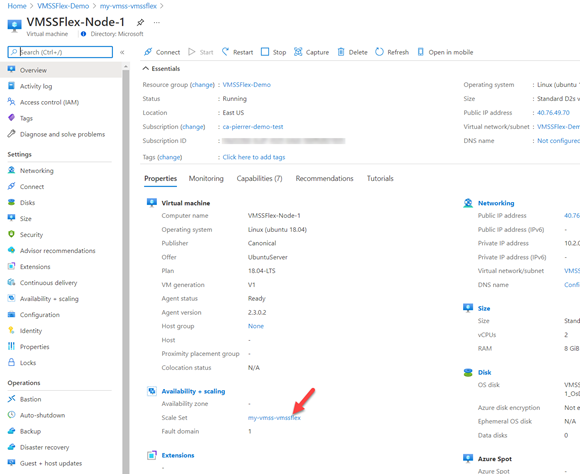This screenshot has height=474, width=580.
Task: Switch to the Monitoring tab
Action: point(206,178)
